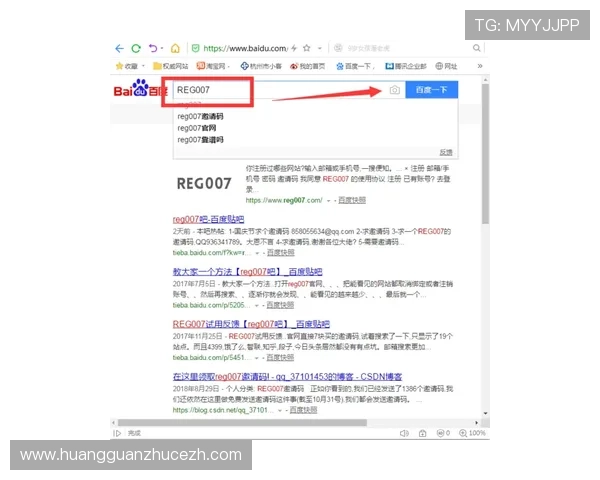Expand the arrow beside tieba.baidu.com/f?kw URL
The height and width of the screenshot is (480, 600).
click(x=257, y=253)
